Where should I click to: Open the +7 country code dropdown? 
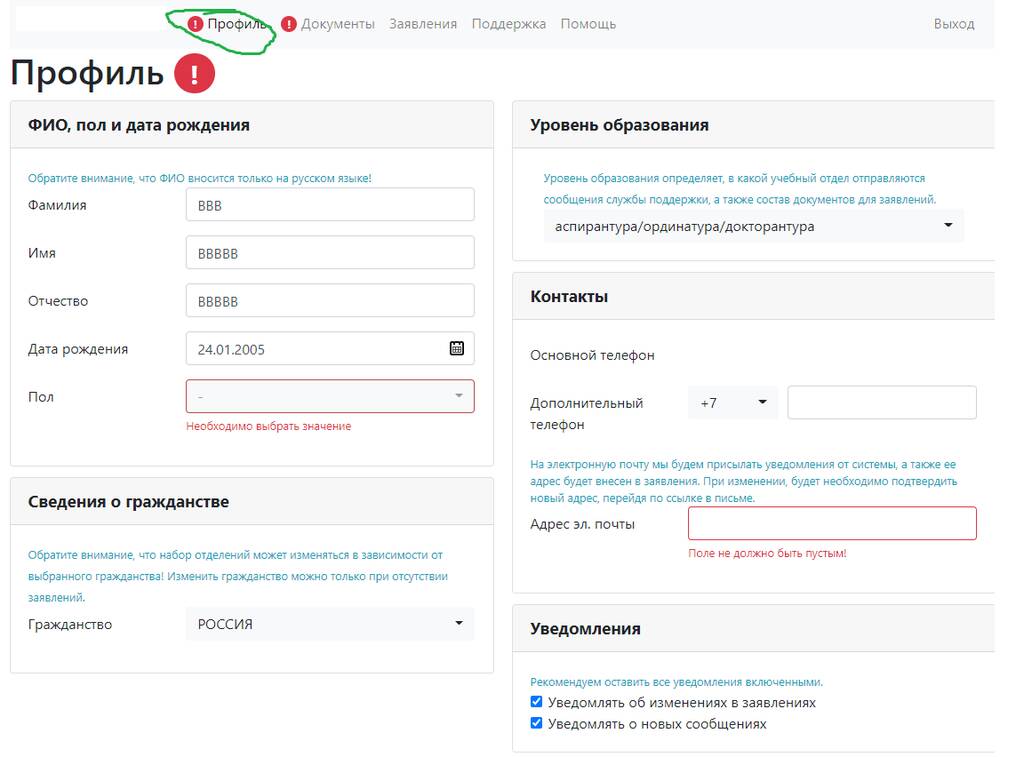coord(733,402)
